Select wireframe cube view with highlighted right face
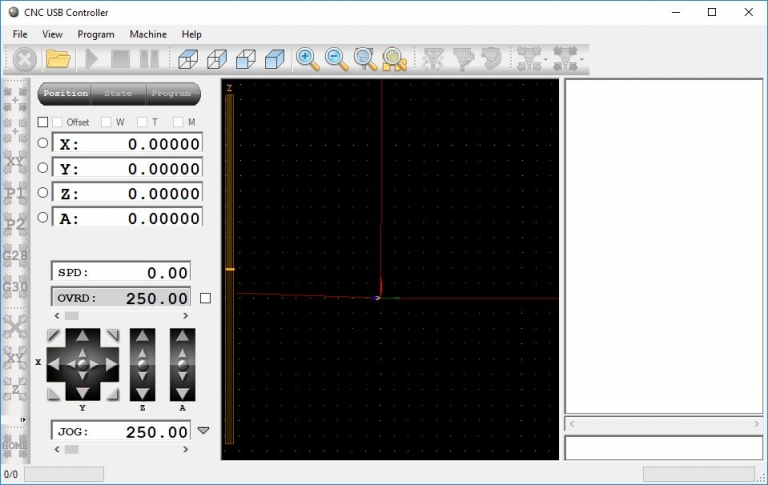 217,59
